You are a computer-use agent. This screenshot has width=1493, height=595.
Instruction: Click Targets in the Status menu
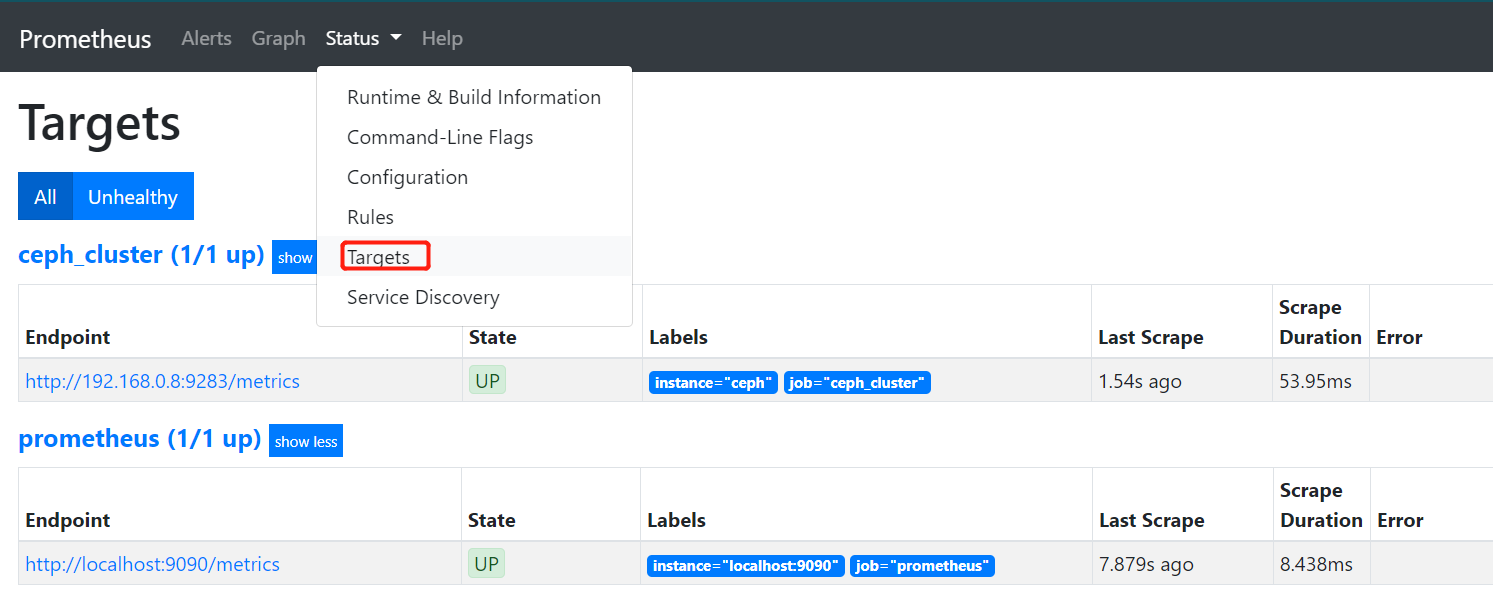[x=379, y=257]
